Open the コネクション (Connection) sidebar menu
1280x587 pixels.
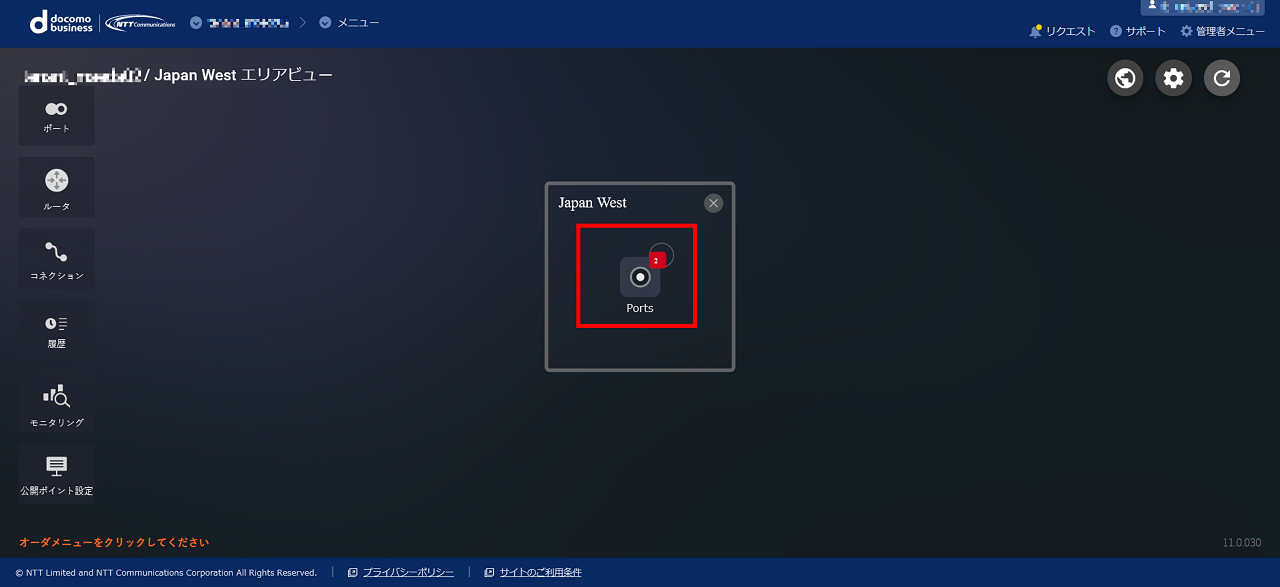click(x=56, y=259)
